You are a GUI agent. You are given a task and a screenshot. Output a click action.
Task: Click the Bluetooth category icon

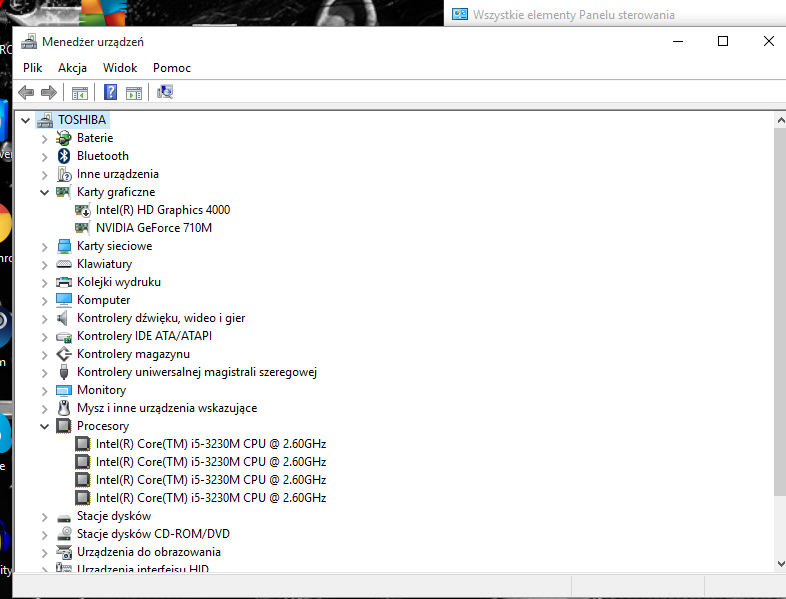64,156
